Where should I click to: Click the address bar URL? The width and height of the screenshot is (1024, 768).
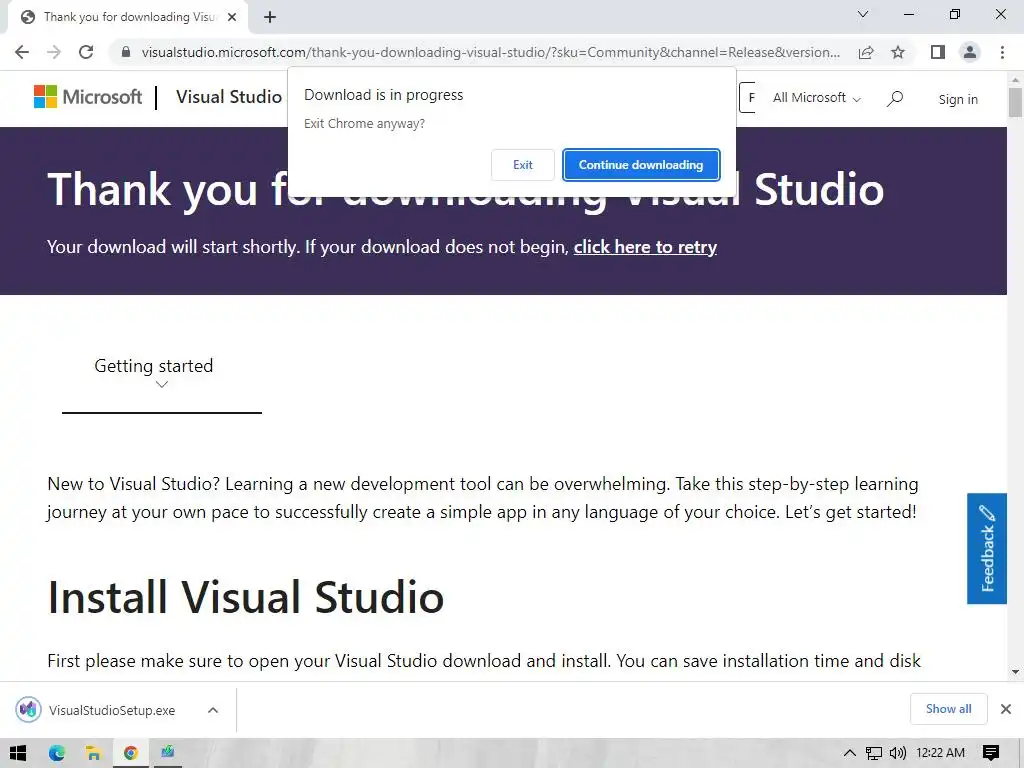(x=490, y=52)
